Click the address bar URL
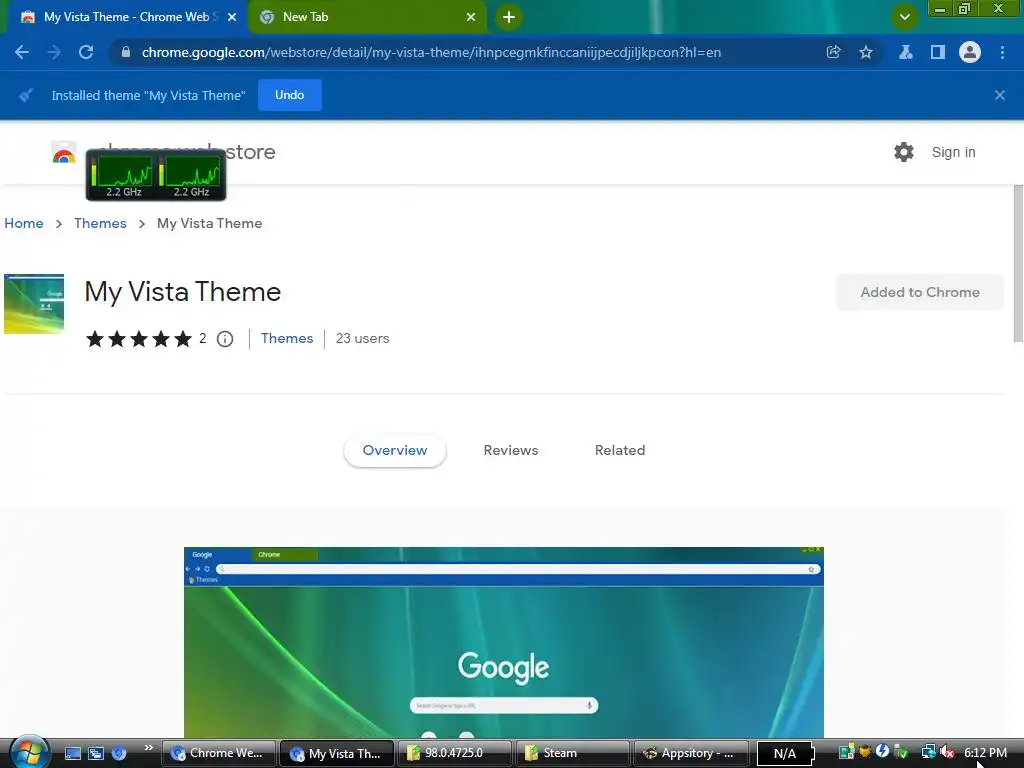Viewport: 1024px width, 768px height. click(x=431, y=52)
